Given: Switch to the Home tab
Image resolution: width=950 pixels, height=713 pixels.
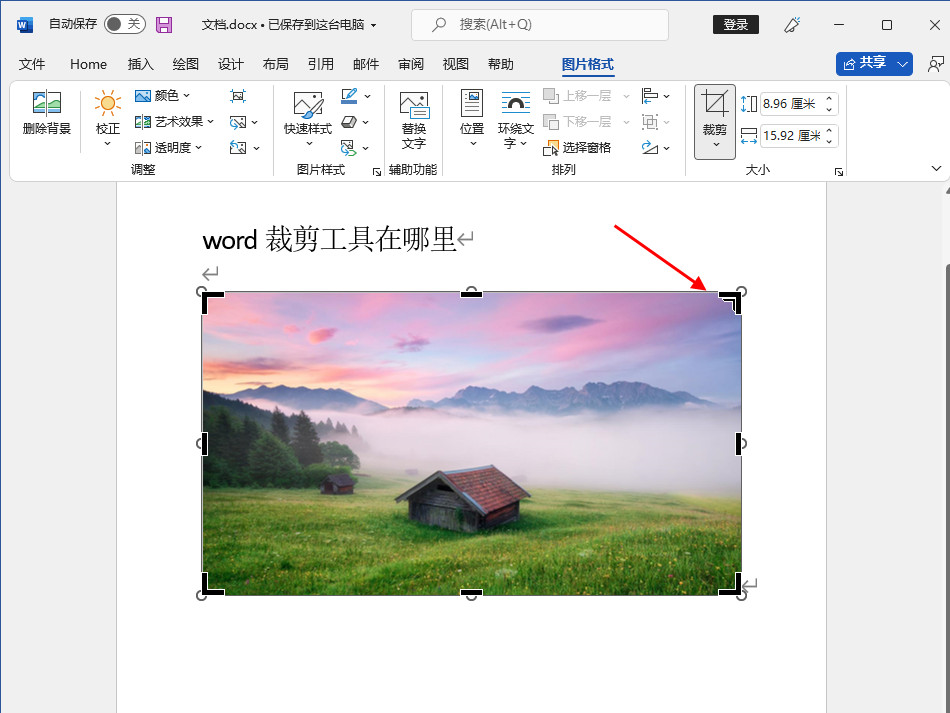Looking at the screenshot, I should (88, 64).
